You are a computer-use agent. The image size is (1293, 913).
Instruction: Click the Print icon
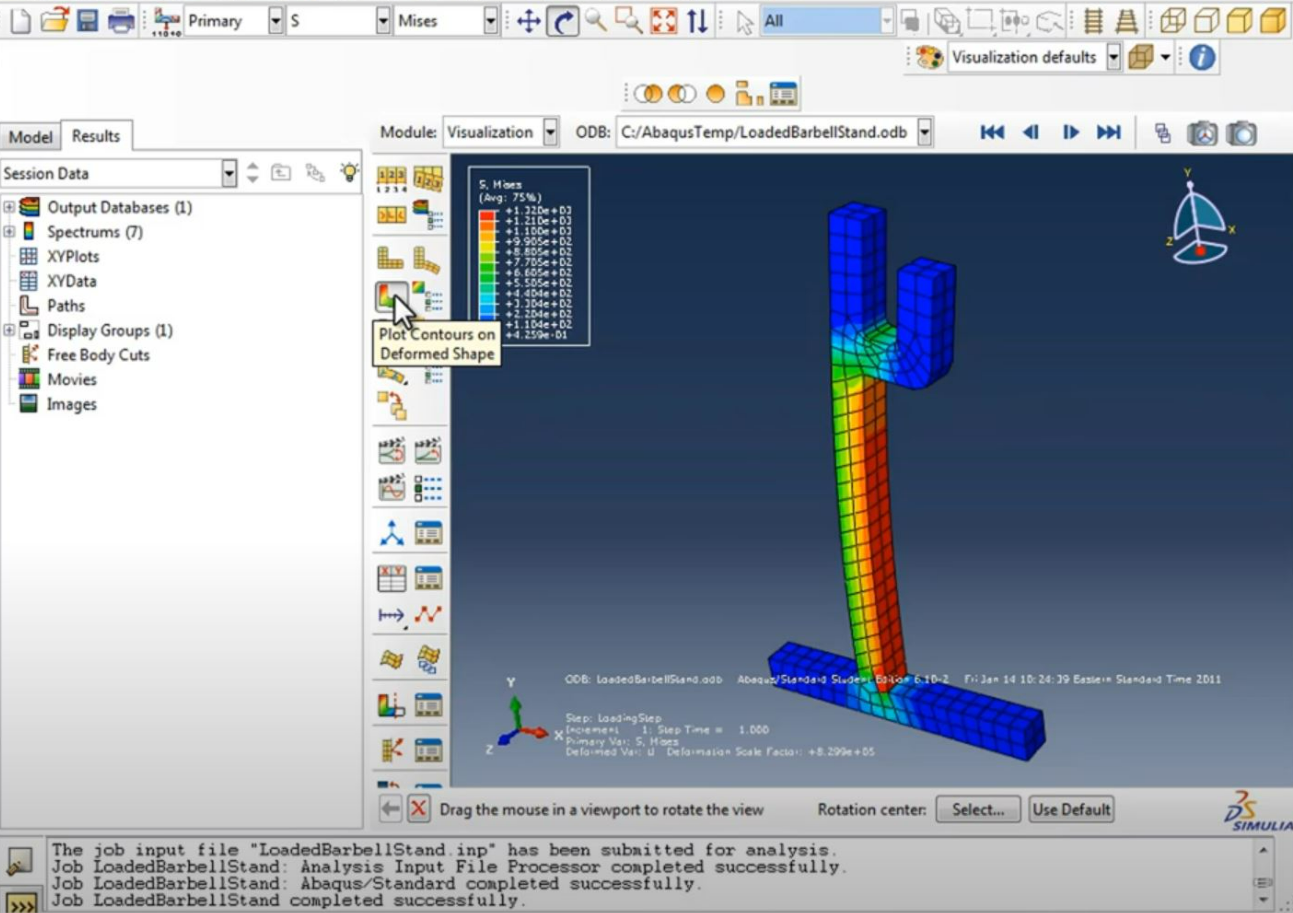(x=121, y=20)
